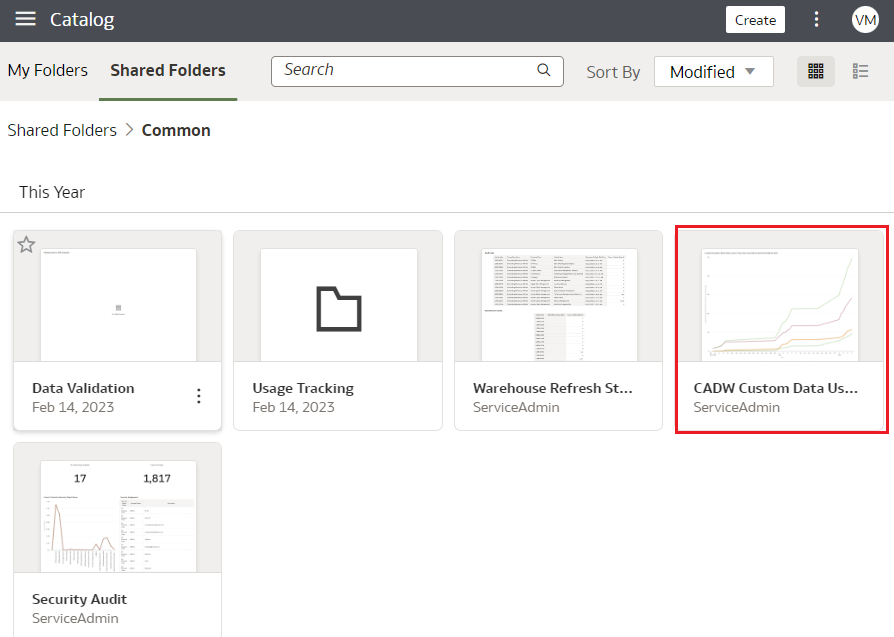Switch catalog to grid view
Viewport: 894px width, 637px height.
815,71
